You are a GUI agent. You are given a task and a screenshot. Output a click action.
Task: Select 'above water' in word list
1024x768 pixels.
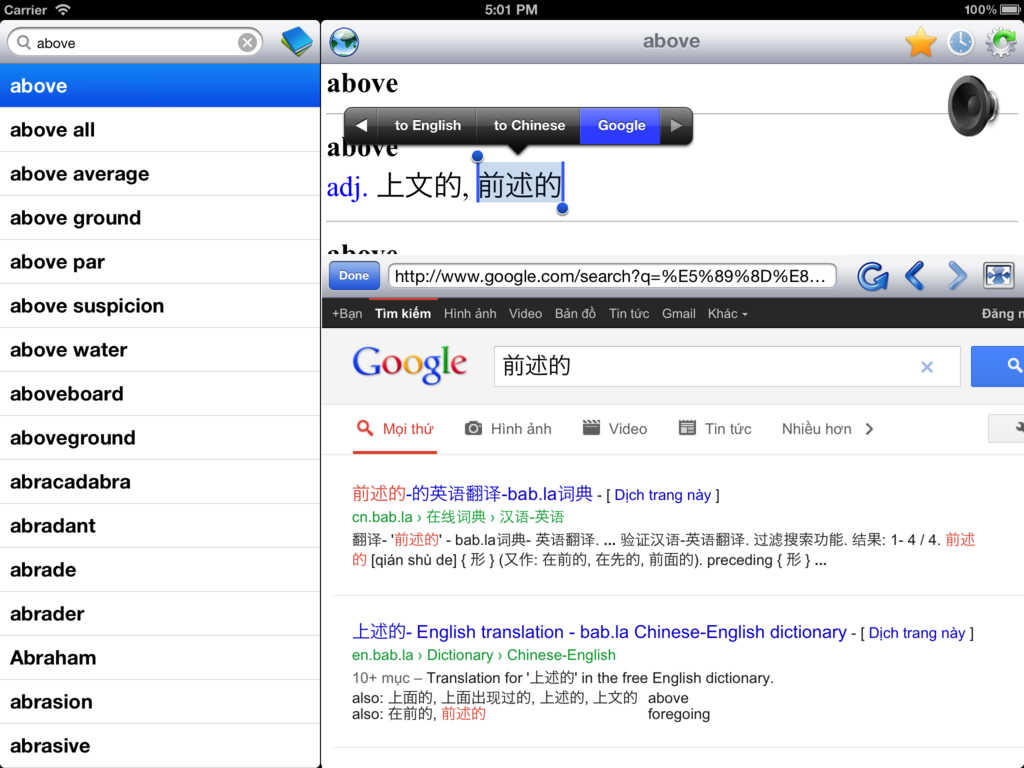(x=160, y=349)
